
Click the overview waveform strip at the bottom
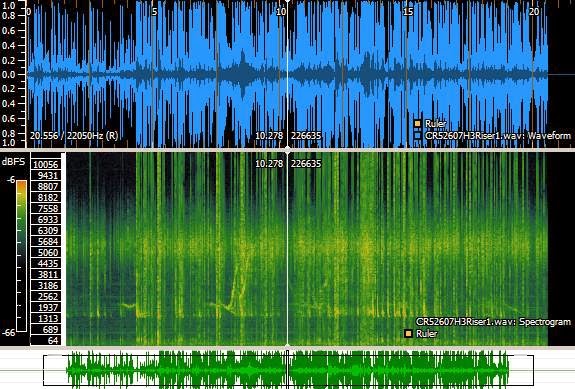coord(288,370)
